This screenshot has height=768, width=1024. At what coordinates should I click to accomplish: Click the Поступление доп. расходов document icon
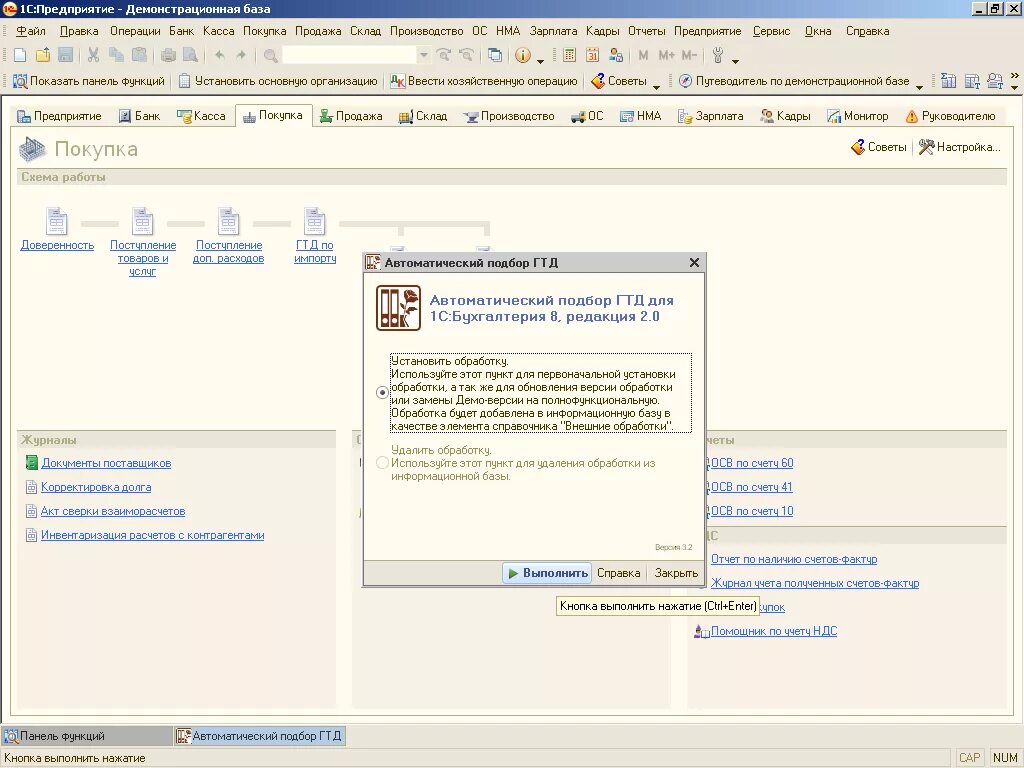click(229, 221)
